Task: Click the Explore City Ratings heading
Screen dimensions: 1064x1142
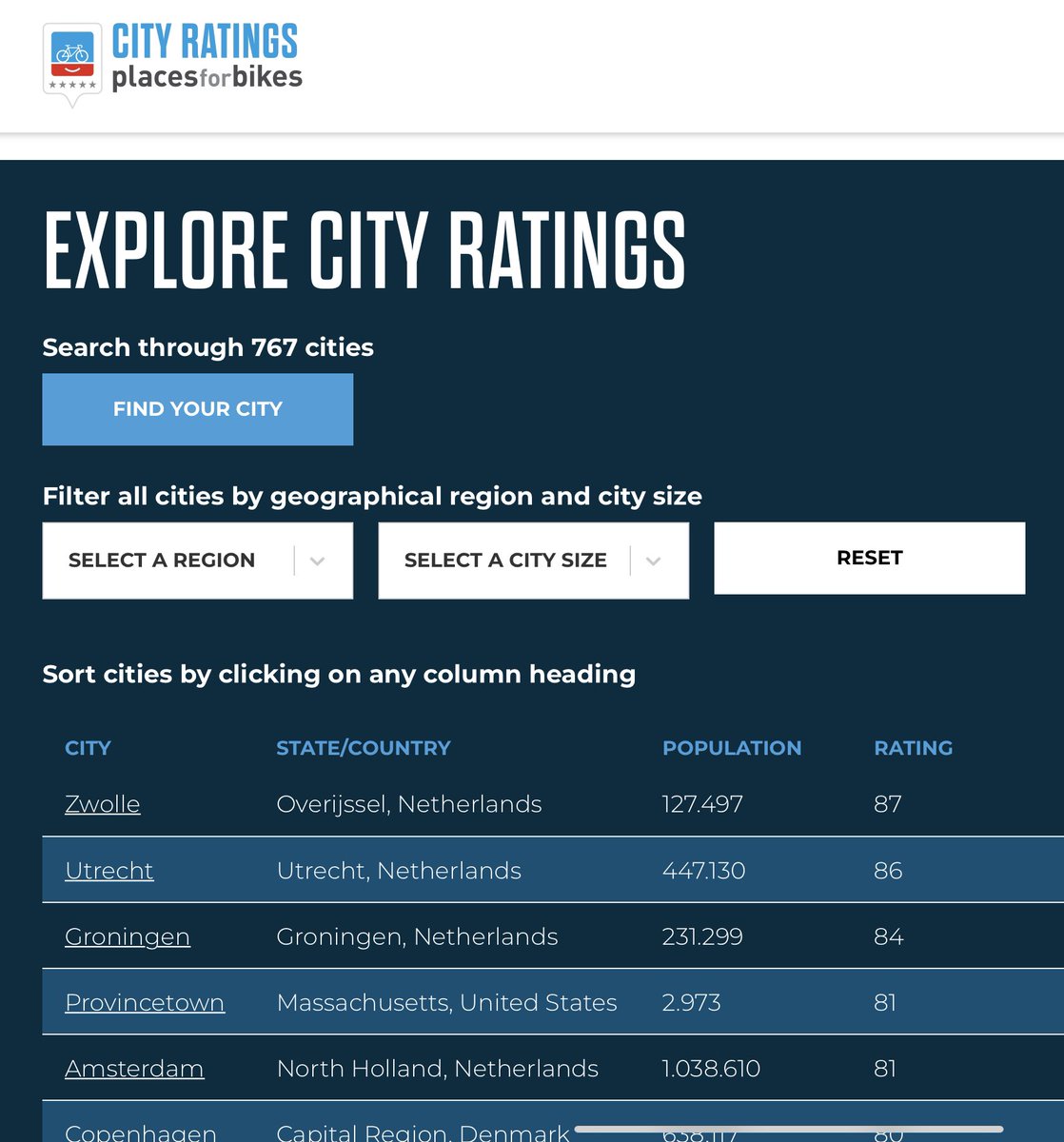Action: [x=365, y=250]
